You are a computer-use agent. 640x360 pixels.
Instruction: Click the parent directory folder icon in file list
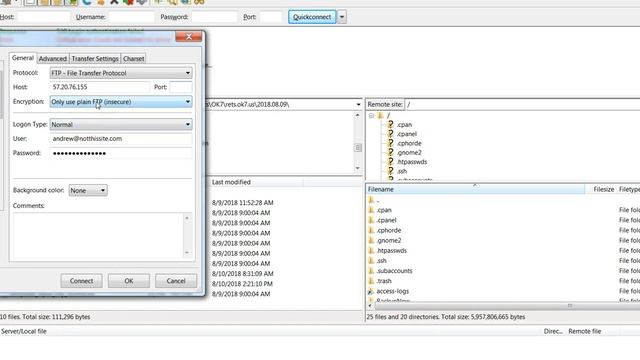(371, 200)
